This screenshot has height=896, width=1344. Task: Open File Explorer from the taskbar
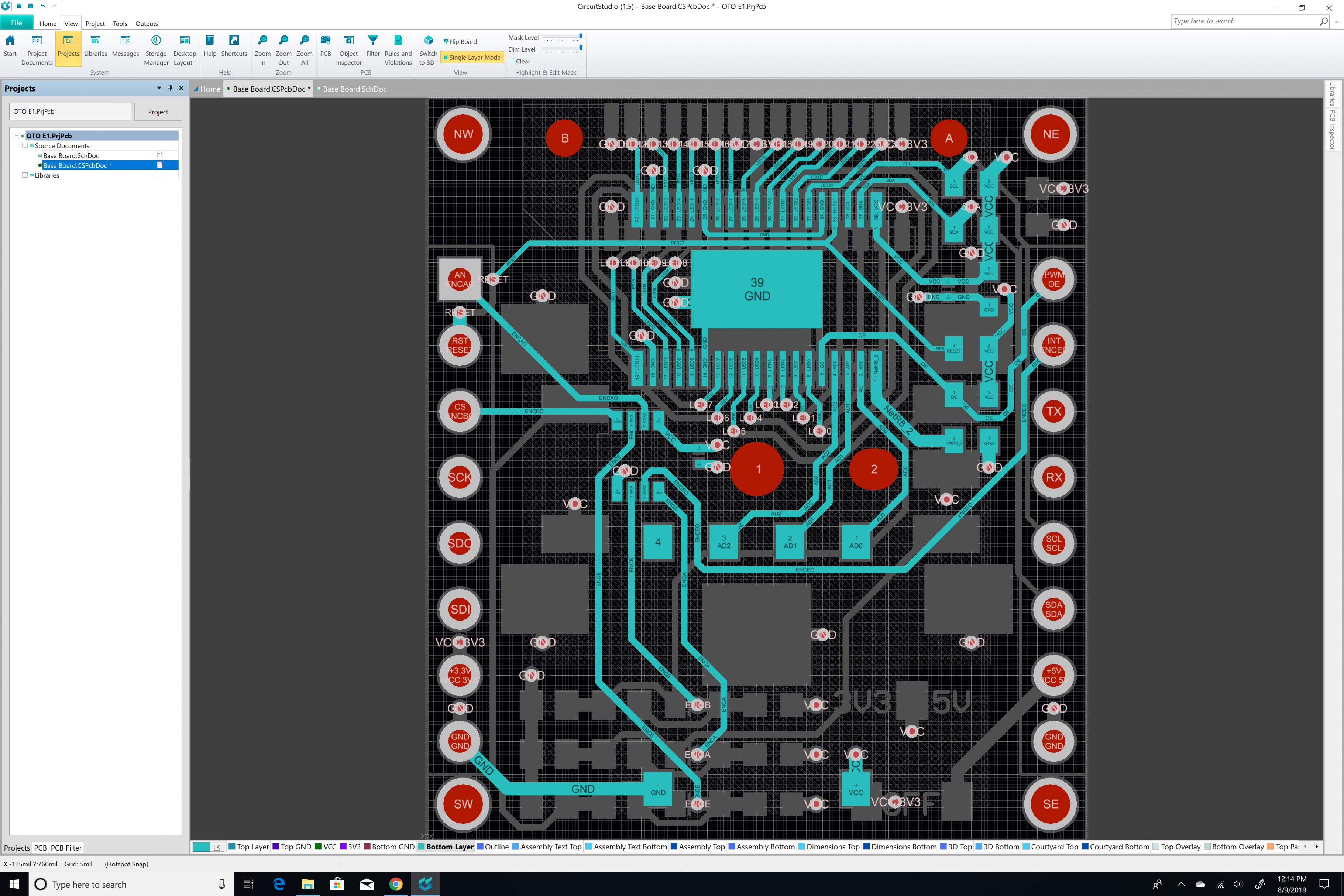point(308,884)
